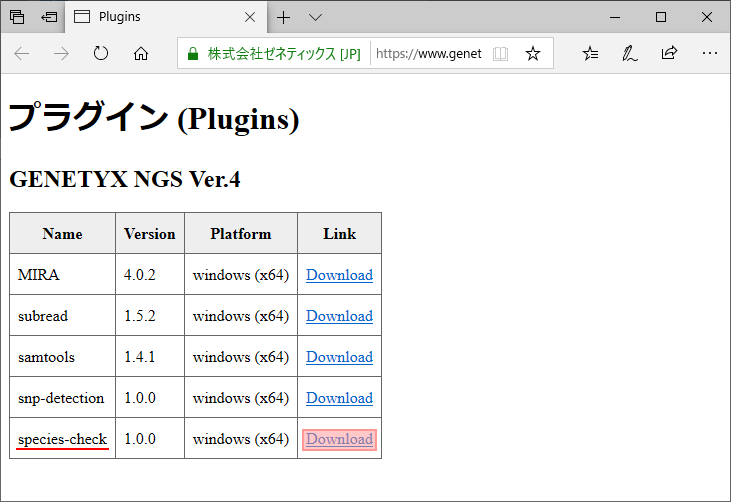This screenshot has height=502, width=731.
Task: Download the samtools plugin
Action: pyautogui.click(x=339, y=357)
